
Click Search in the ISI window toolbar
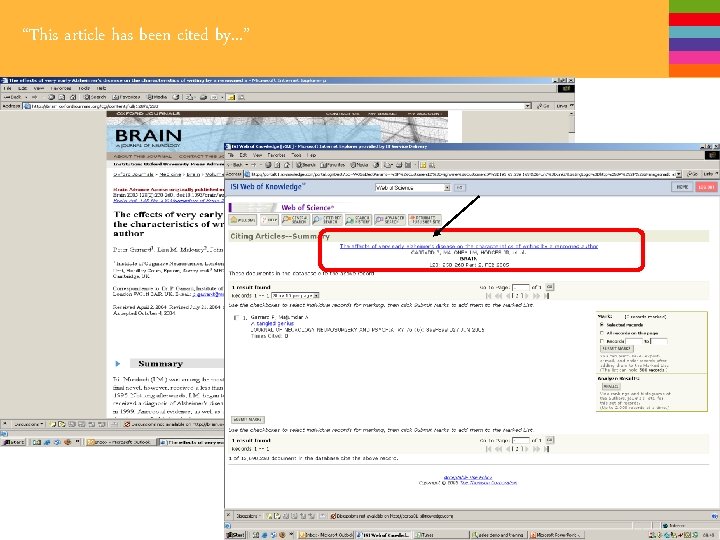[x=306, y=165]
